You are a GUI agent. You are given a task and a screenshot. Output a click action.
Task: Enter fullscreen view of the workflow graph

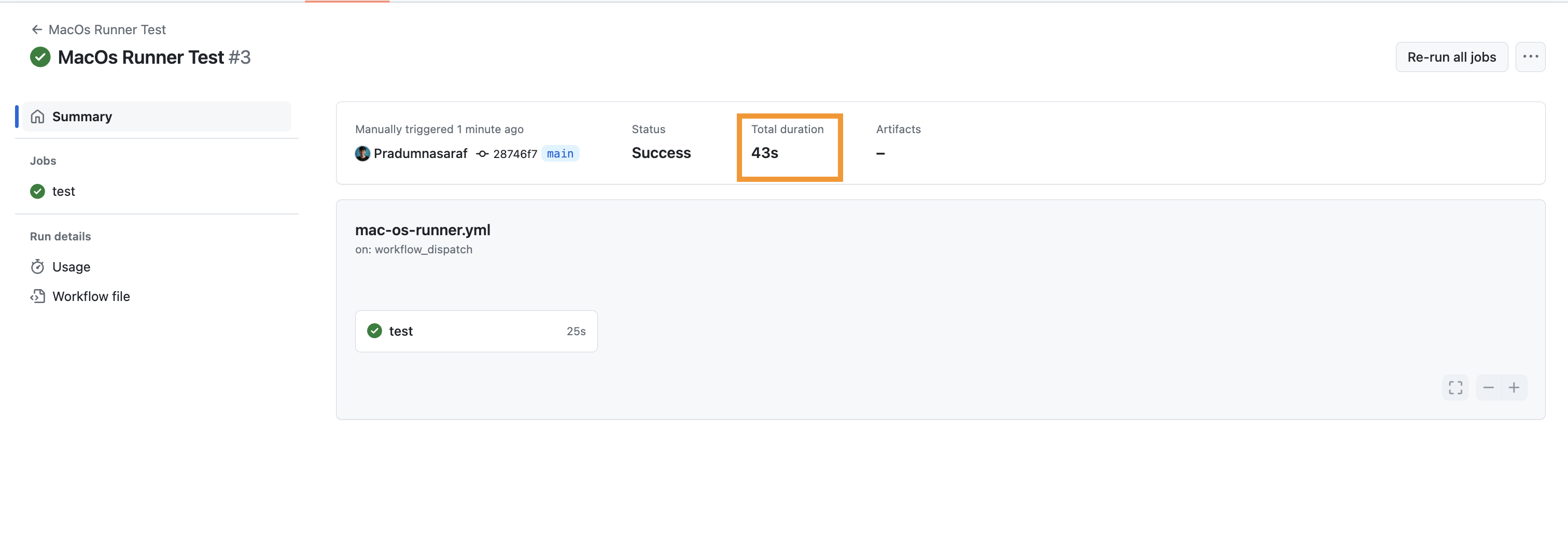tap(1455, 388)
